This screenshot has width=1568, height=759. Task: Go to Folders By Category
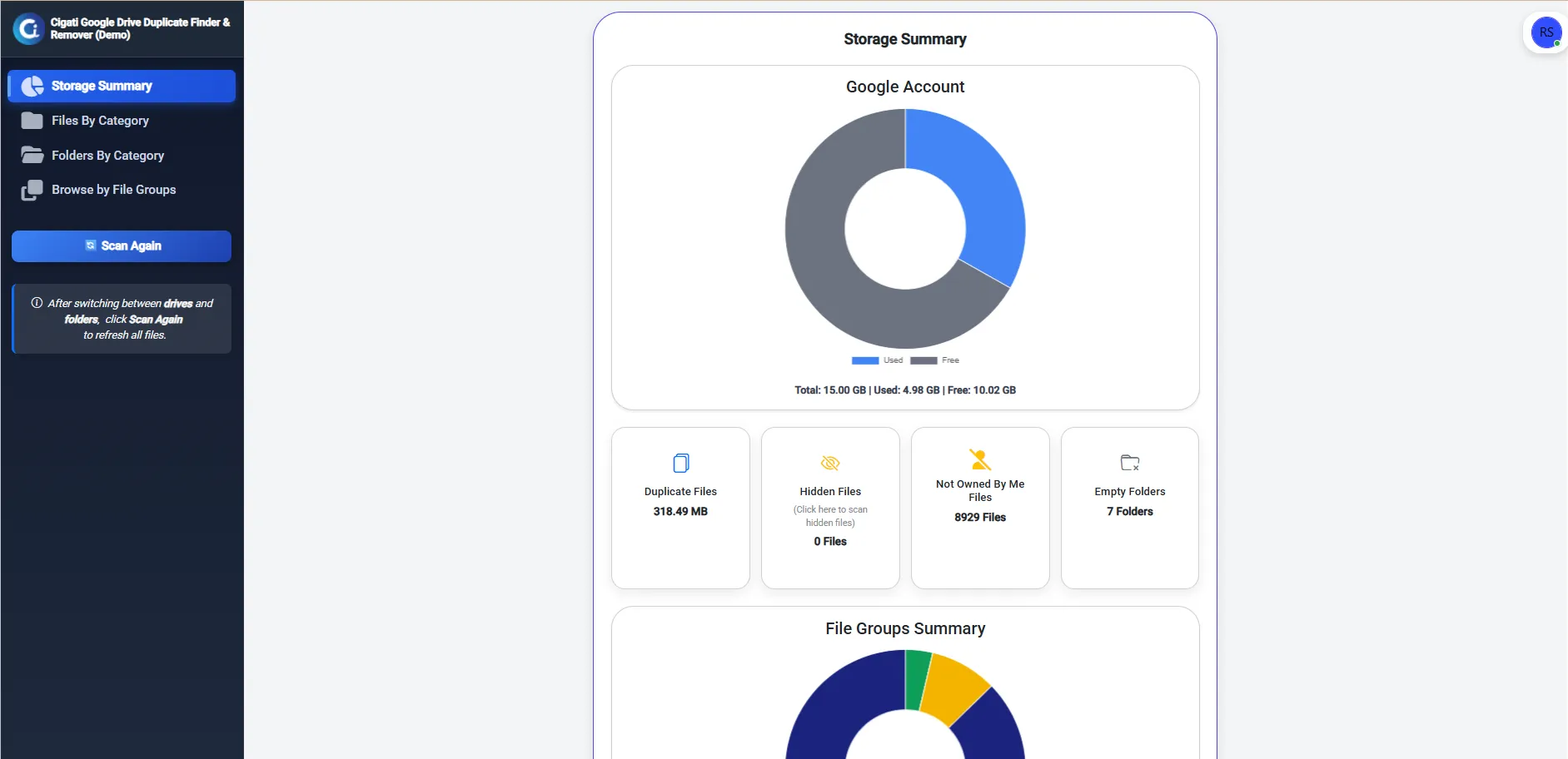[x=122, y=156]
